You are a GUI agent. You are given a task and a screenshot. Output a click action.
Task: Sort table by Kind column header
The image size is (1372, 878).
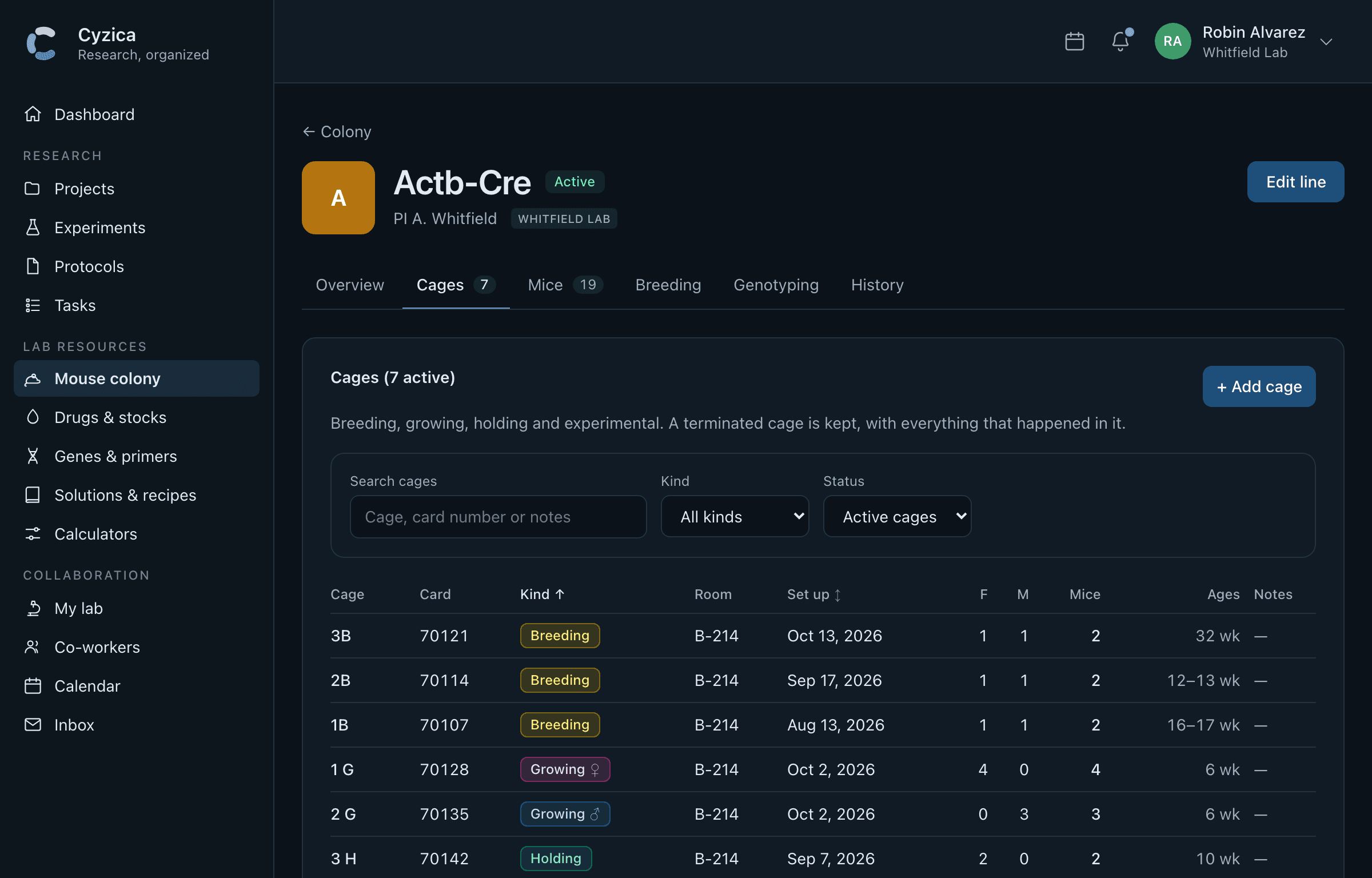pyautogui.click(x=542, y=594)
